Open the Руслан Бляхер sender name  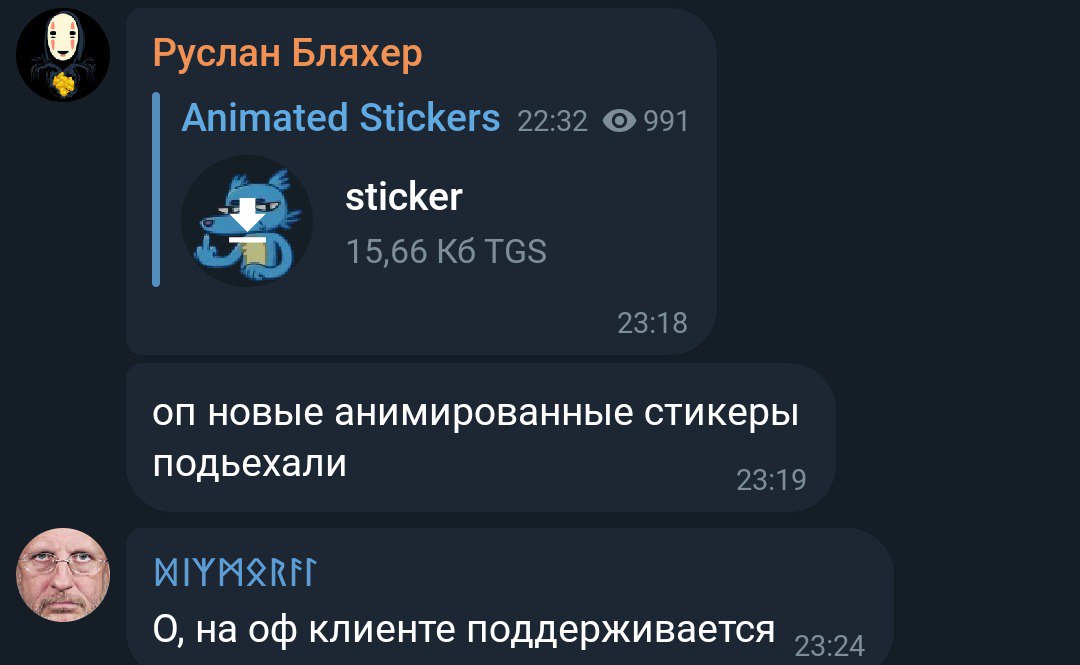tap(287, 53)
